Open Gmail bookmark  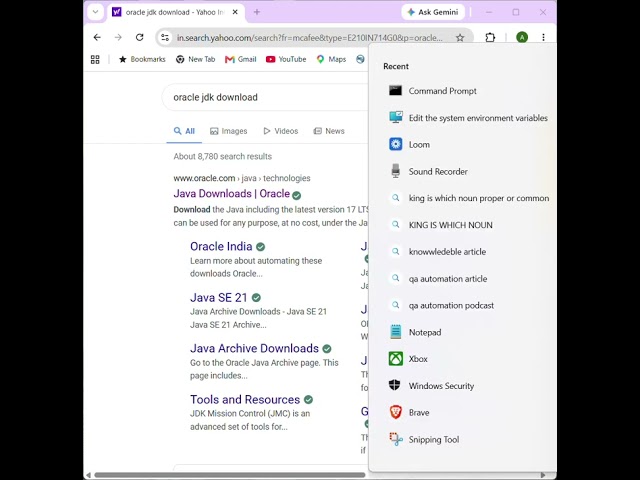click(x=241, y=59)
